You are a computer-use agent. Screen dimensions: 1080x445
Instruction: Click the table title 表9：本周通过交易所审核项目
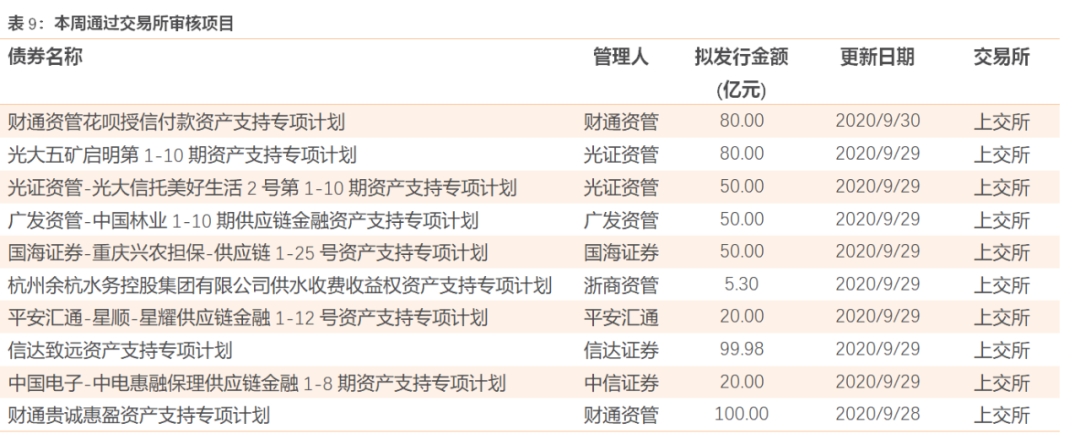pyautogui.click(x=121, y=23)
